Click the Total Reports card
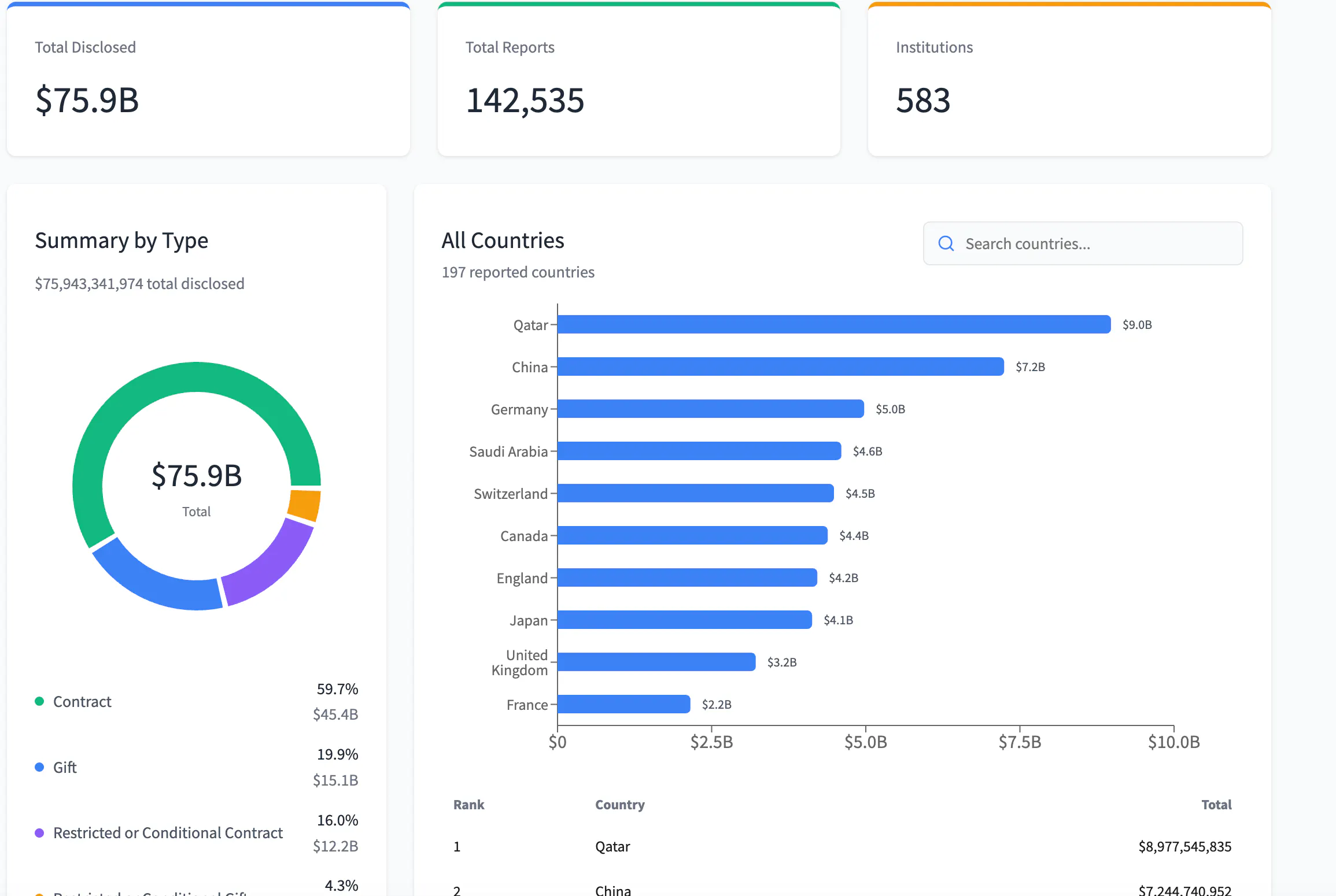Image resolution: width=1336 pixels, height=896 pixels. [639, 79]
